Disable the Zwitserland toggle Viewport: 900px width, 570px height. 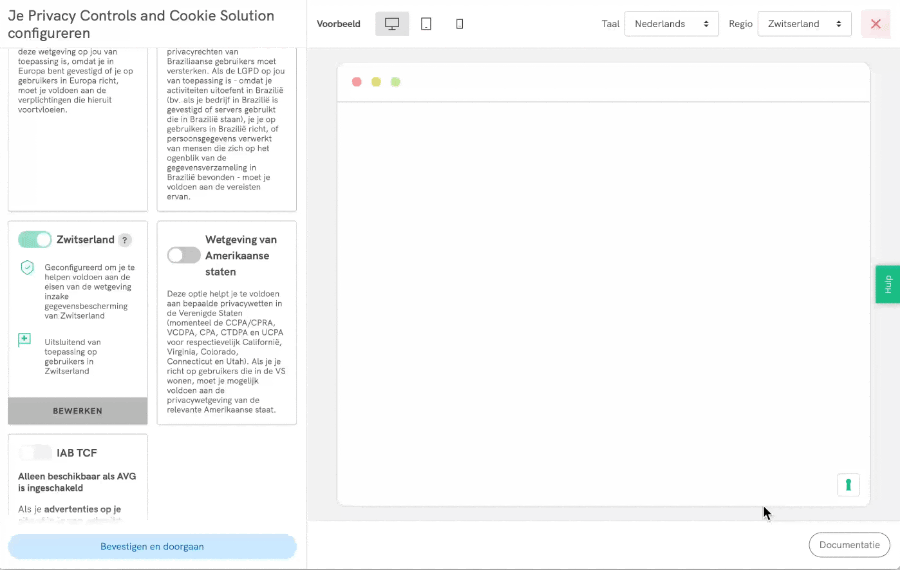pyautogui.click(x=35, y=240)
